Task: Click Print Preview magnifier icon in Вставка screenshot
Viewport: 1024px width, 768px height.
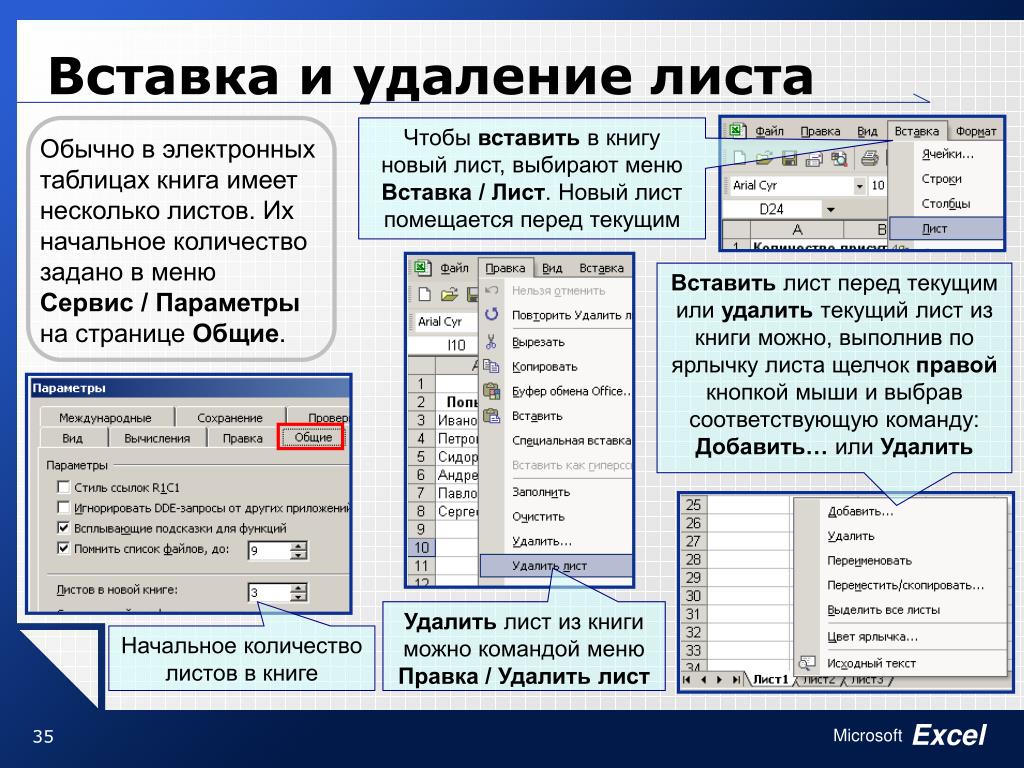Action: [x=839, y=157]
